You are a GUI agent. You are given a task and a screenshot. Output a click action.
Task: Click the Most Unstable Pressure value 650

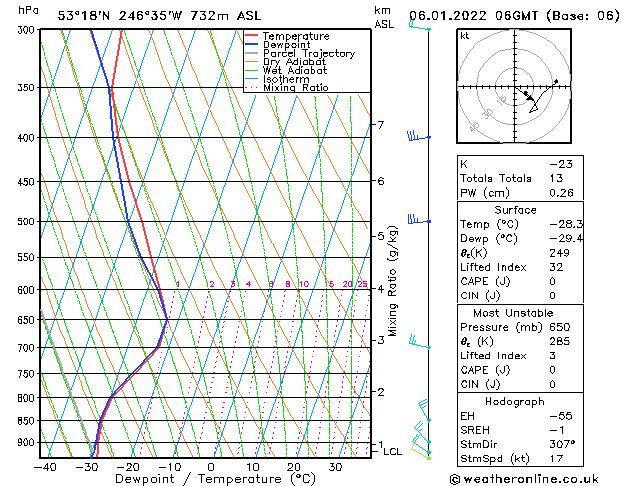(560, 327)
